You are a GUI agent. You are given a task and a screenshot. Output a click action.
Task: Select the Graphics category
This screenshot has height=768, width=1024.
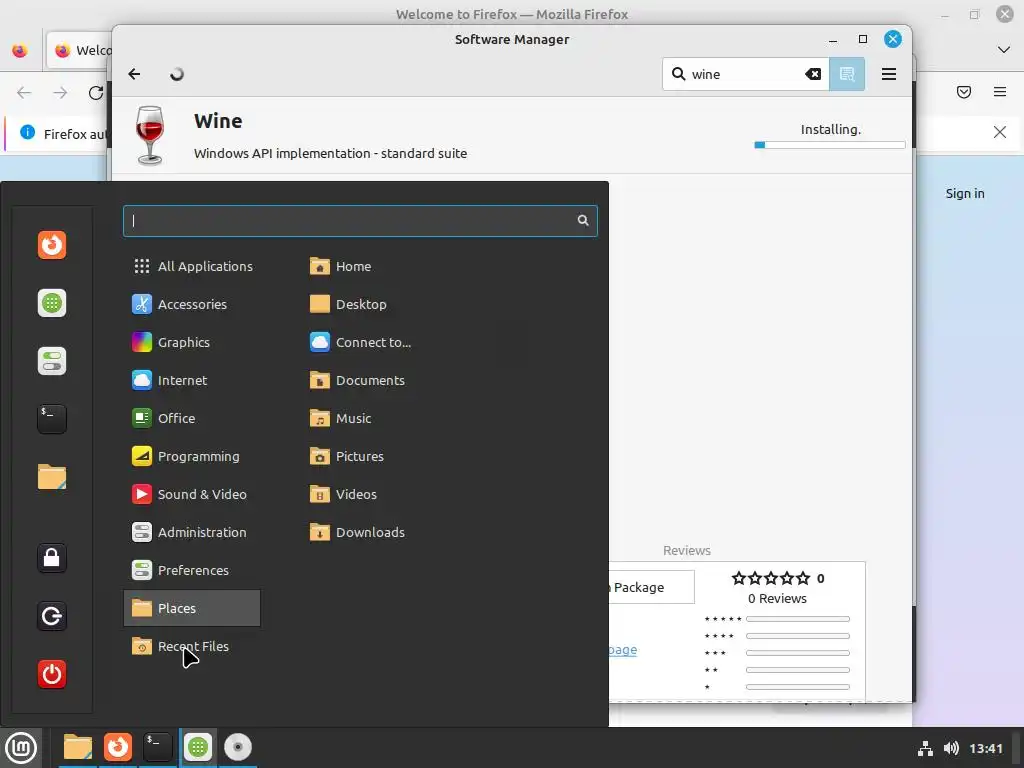(x=192, y=342)
